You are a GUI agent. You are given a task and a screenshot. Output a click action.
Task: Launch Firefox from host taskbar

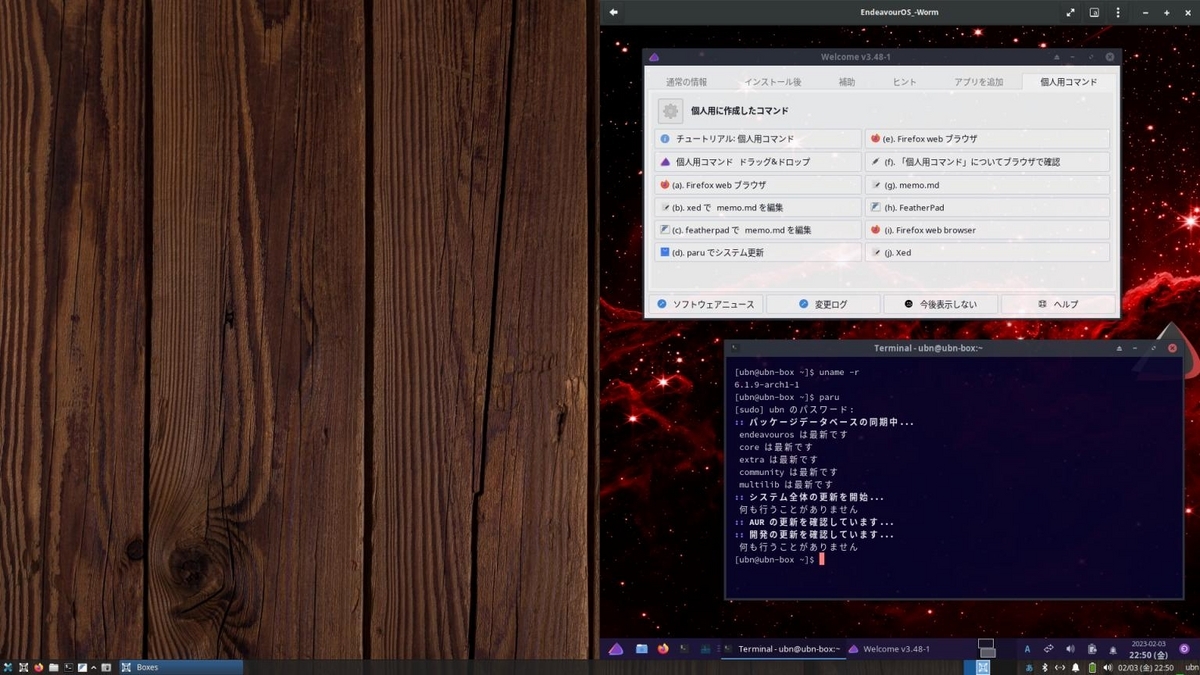pyautogui.click(x=38, y=667)
